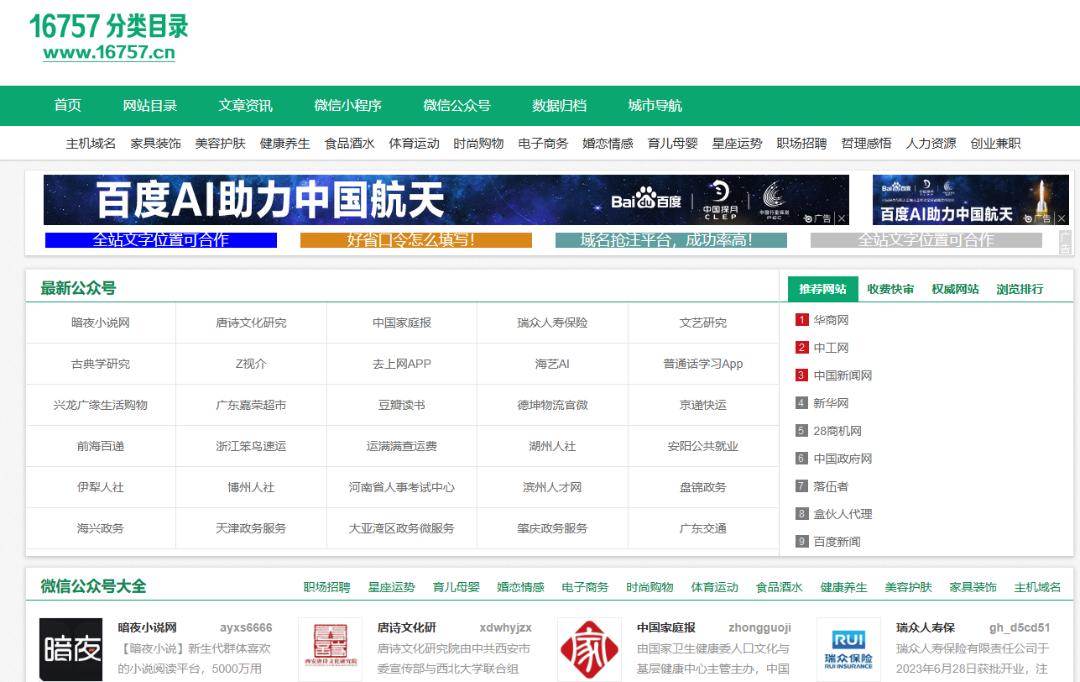Click 健康养生 in the category bar
The image size is (1080, 682).
tap(285, 143)
